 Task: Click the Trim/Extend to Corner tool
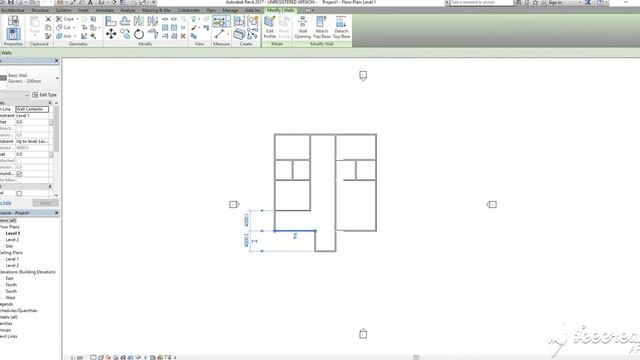tap(153, 34)
